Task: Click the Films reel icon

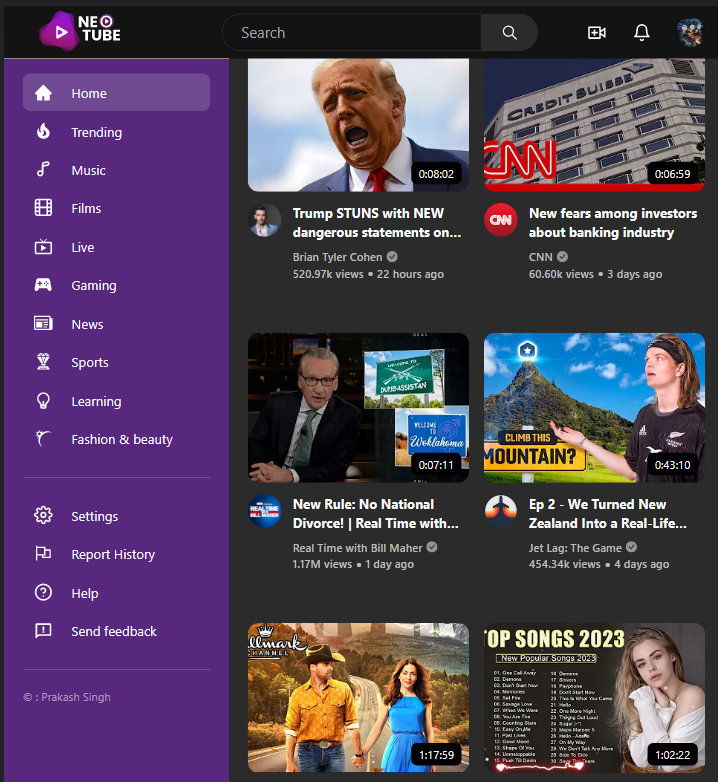Action: 43,207
